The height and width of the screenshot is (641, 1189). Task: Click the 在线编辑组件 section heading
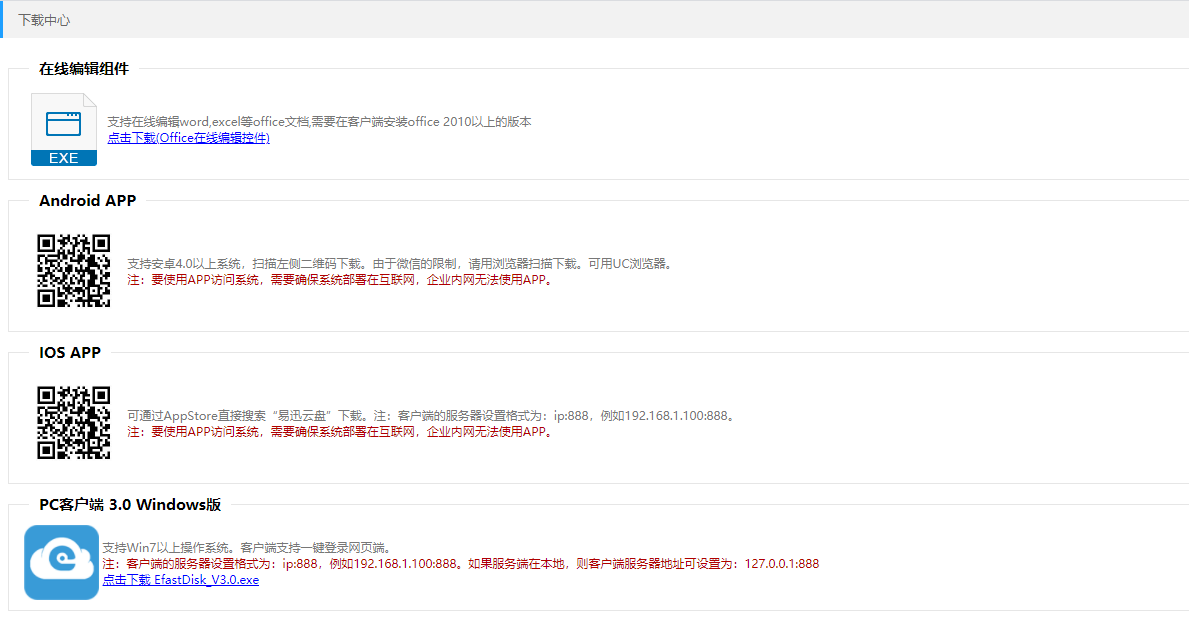pos(84,69)
